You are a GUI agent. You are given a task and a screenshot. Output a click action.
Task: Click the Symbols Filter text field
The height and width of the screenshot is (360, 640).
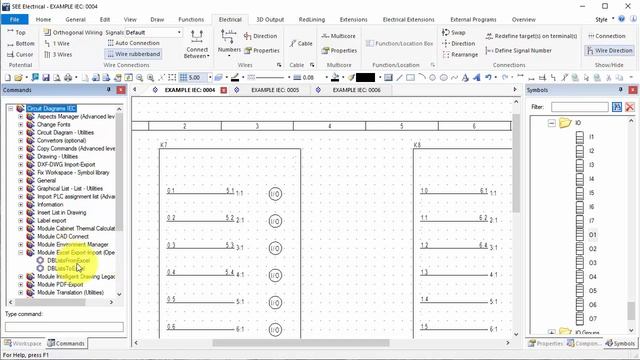click(580, 107)
